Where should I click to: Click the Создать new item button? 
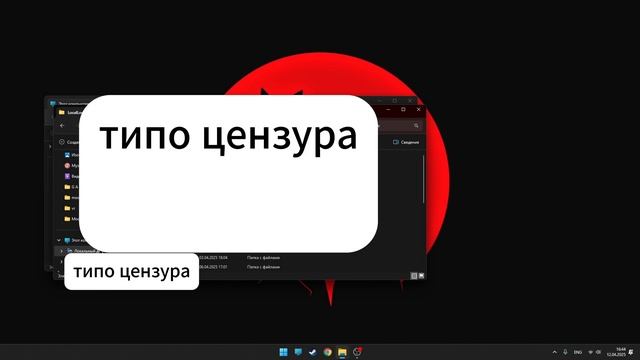click(69, 142)
